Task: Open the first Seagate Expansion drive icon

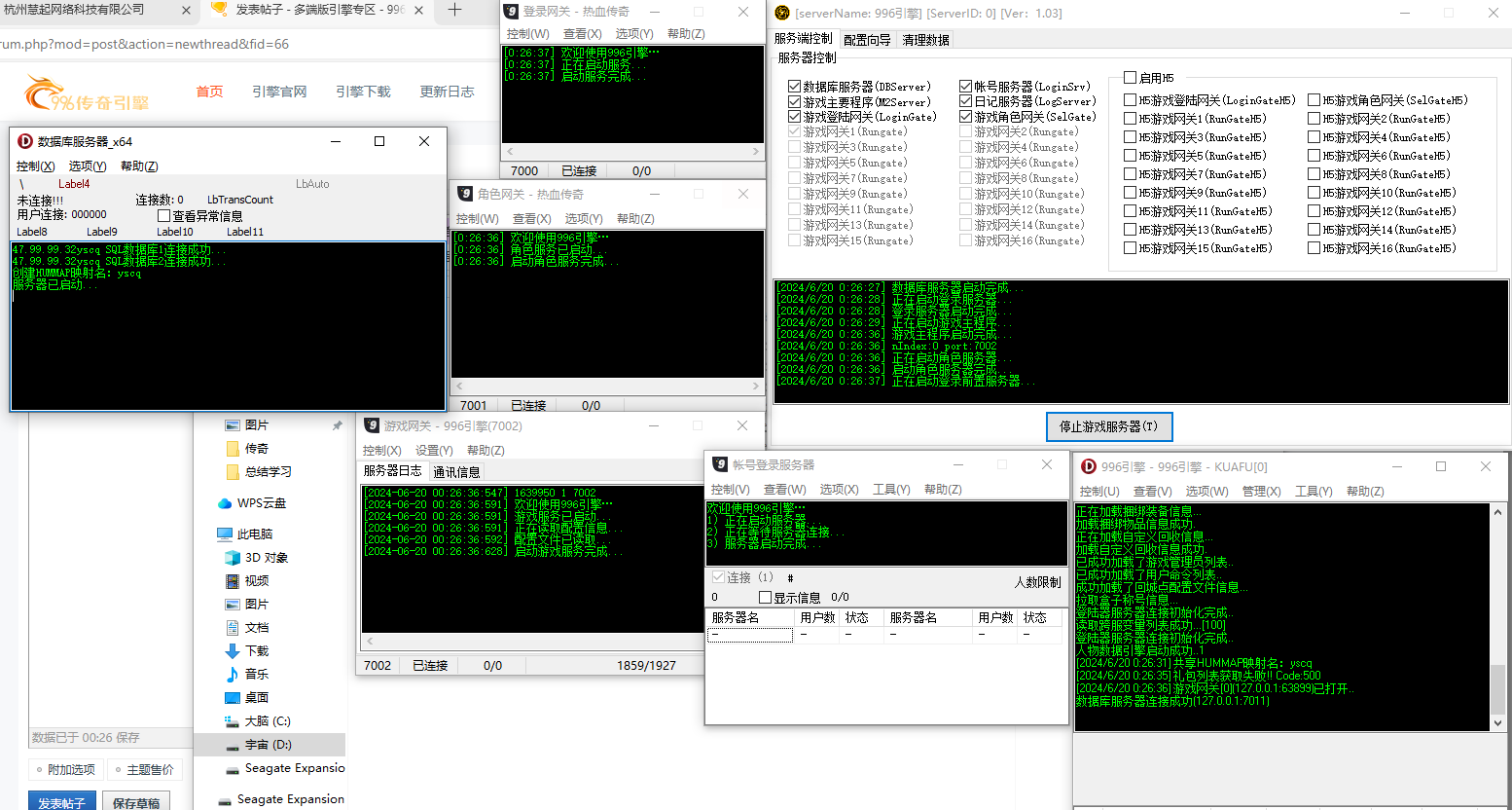Action: (233, 769)
